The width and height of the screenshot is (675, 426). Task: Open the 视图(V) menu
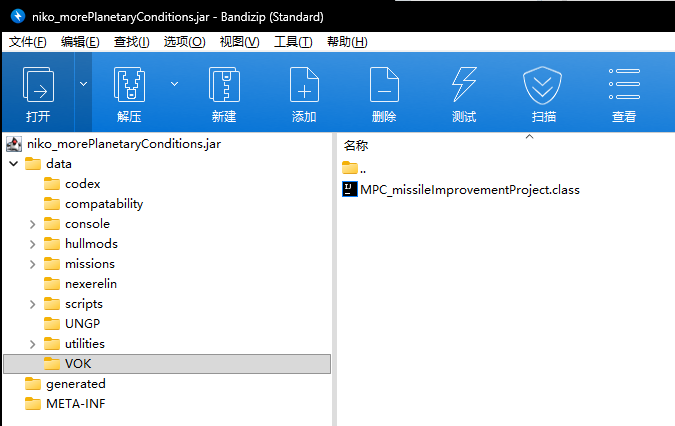tap(240, 42)
